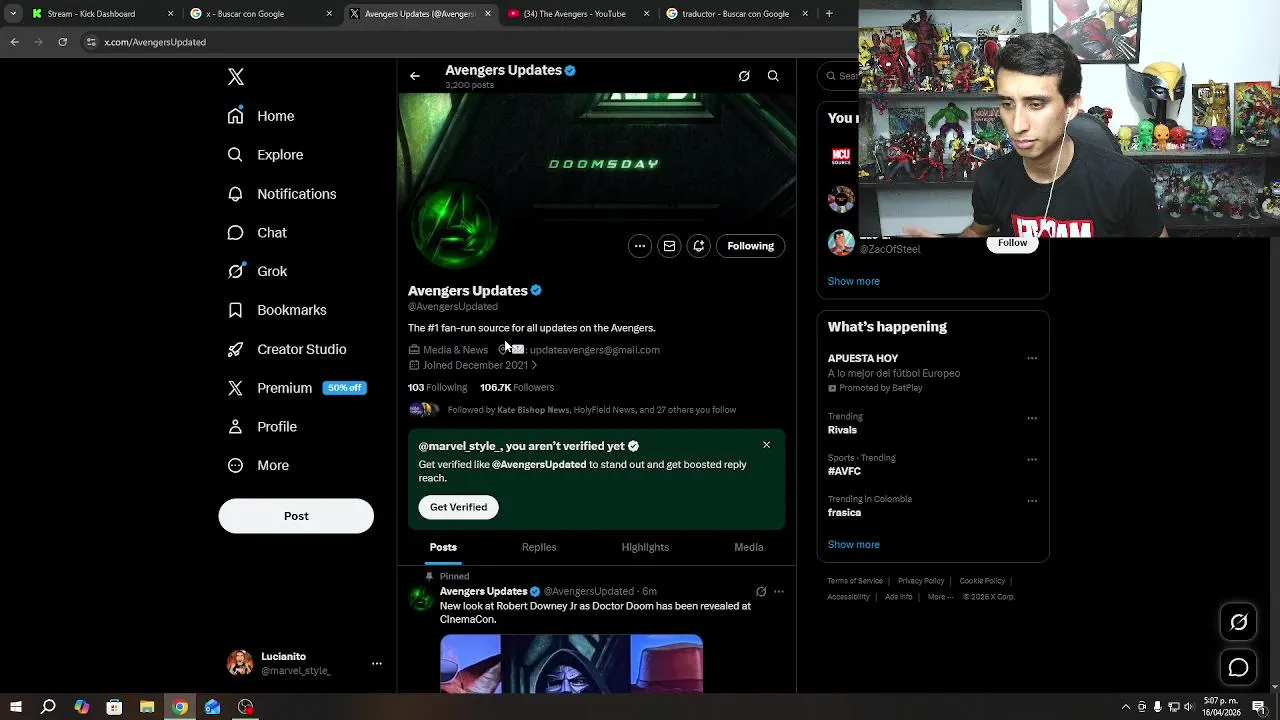This screenshot has height=720, width=1280.
Task: Click the envelope message icon on profile
Action: point(669,246)
